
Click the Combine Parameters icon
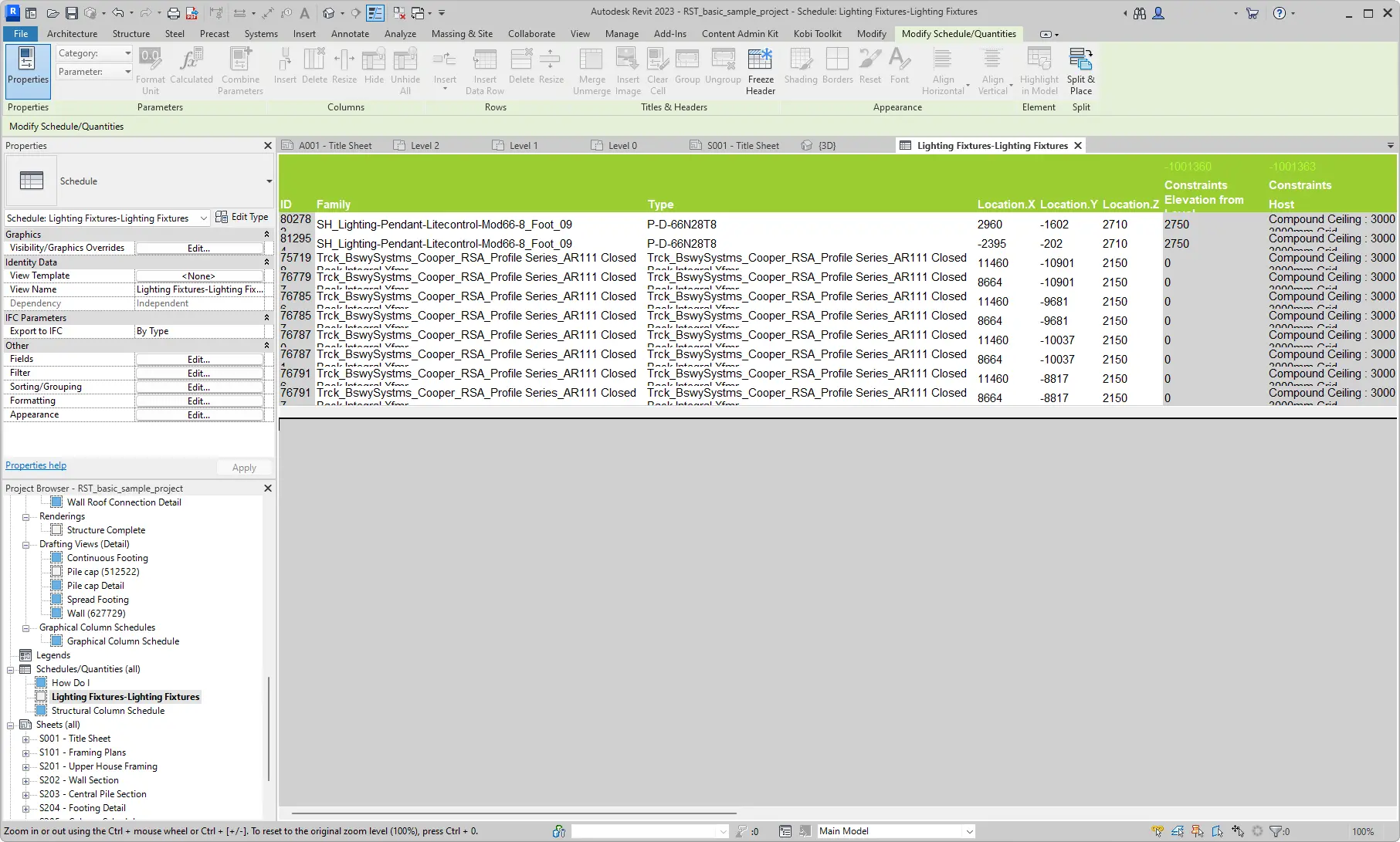240,66
